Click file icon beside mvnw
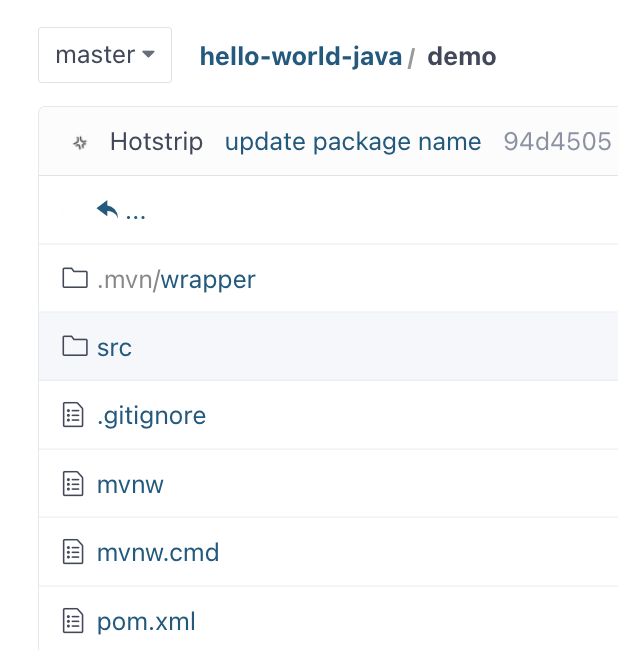Screen dimensions: 618x650 point(74,484)
